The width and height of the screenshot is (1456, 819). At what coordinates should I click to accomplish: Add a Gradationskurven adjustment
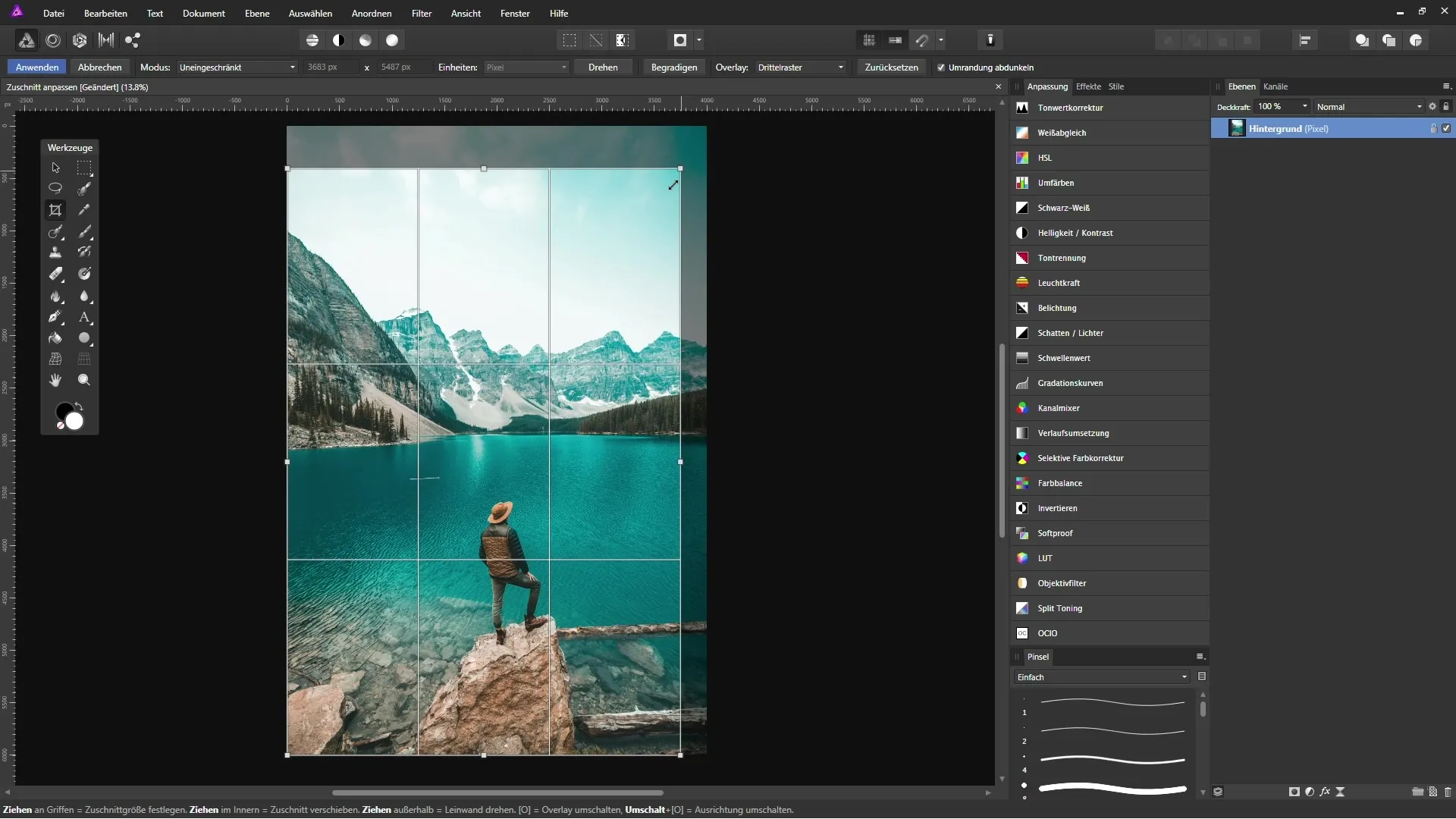click(x=1110, y=383)
